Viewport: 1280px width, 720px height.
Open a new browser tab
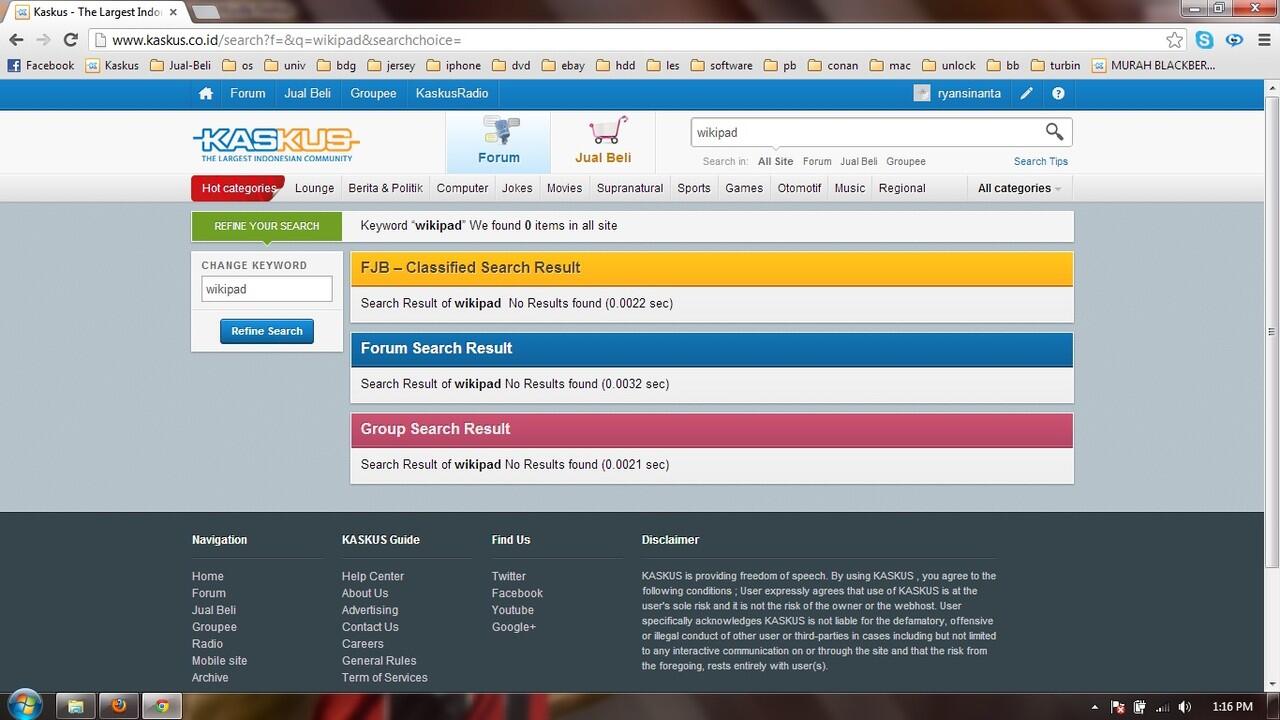206,12
